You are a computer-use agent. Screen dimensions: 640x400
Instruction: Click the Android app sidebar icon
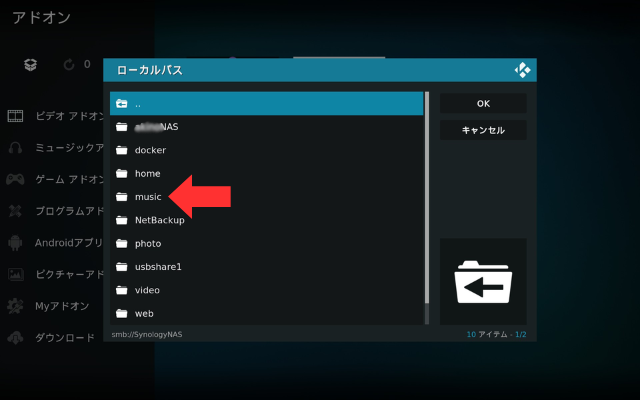click(16, 242)
